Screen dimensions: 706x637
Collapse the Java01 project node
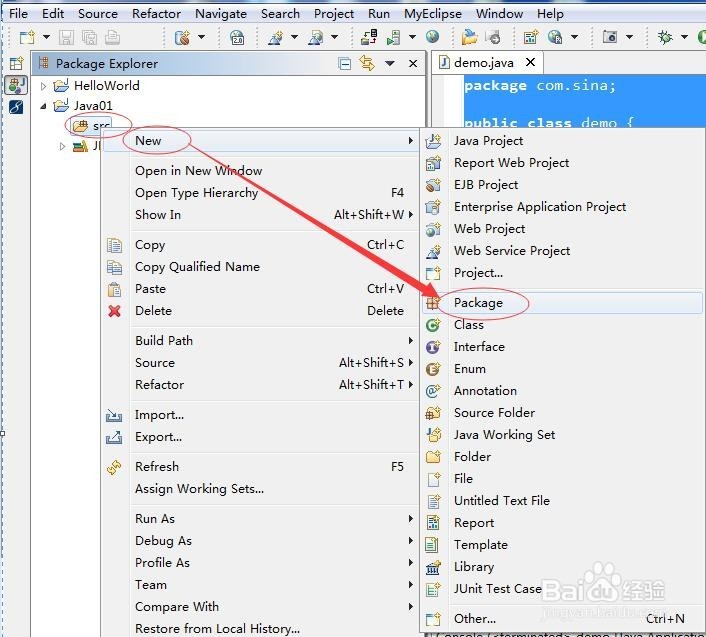pyautogui.click(x=43, y=106)
